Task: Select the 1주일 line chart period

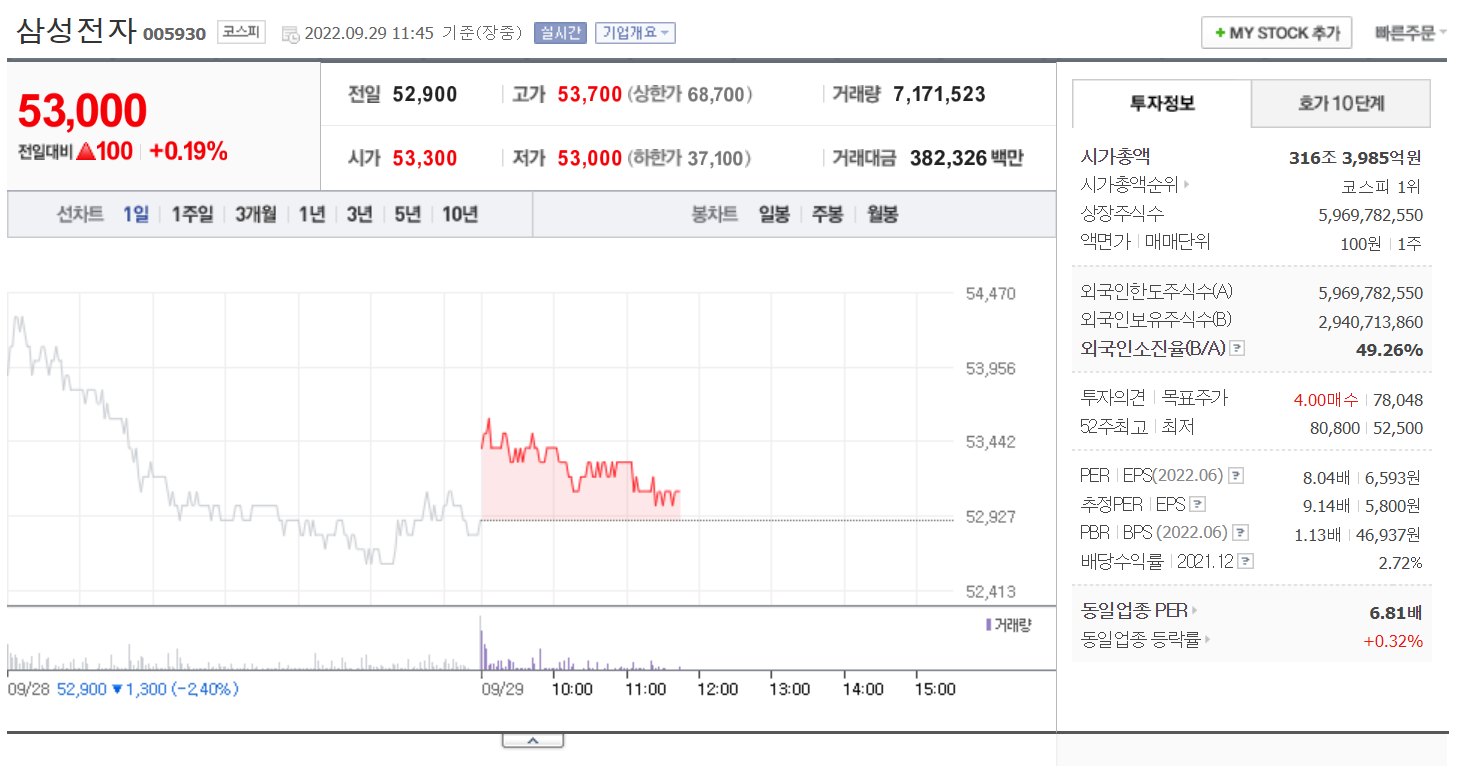Action: 192,214
